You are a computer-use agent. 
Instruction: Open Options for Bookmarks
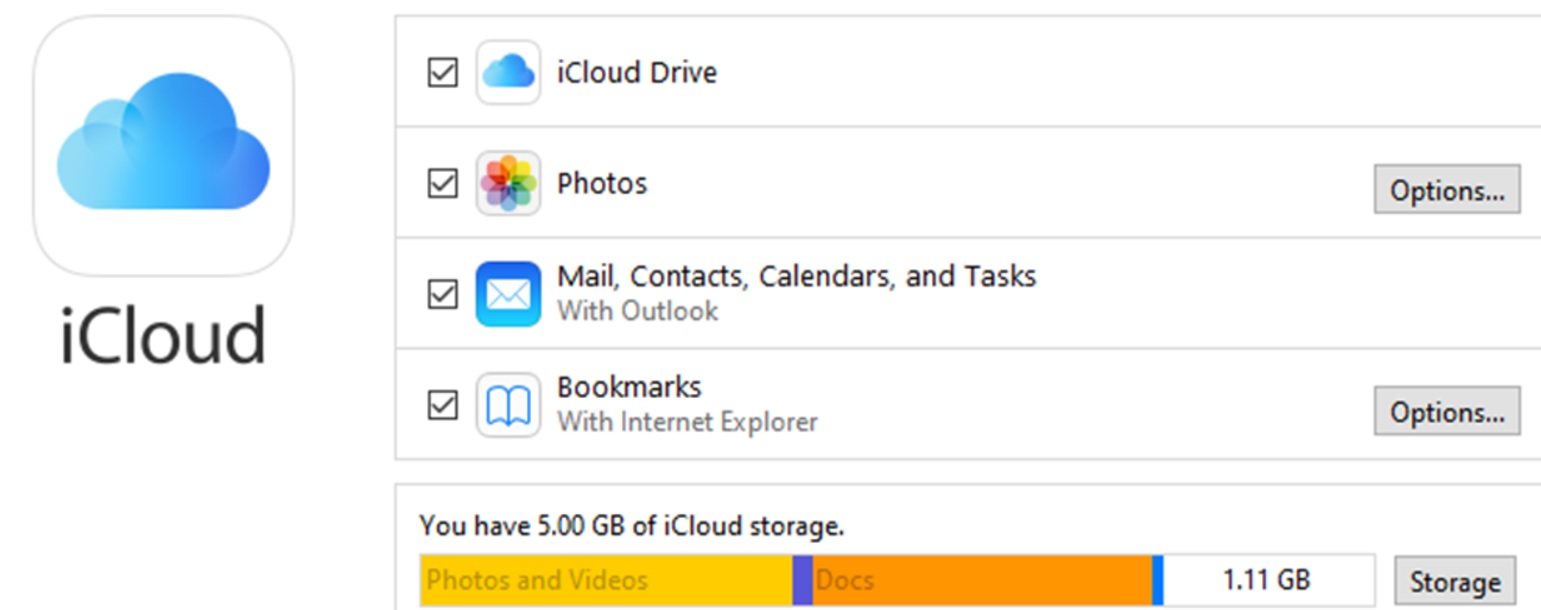click(x=1446, y=411)
